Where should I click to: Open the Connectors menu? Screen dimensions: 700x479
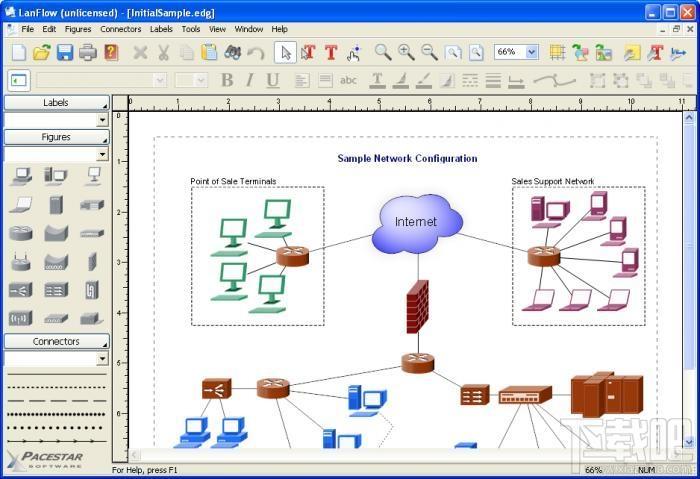tap(121, 29)
